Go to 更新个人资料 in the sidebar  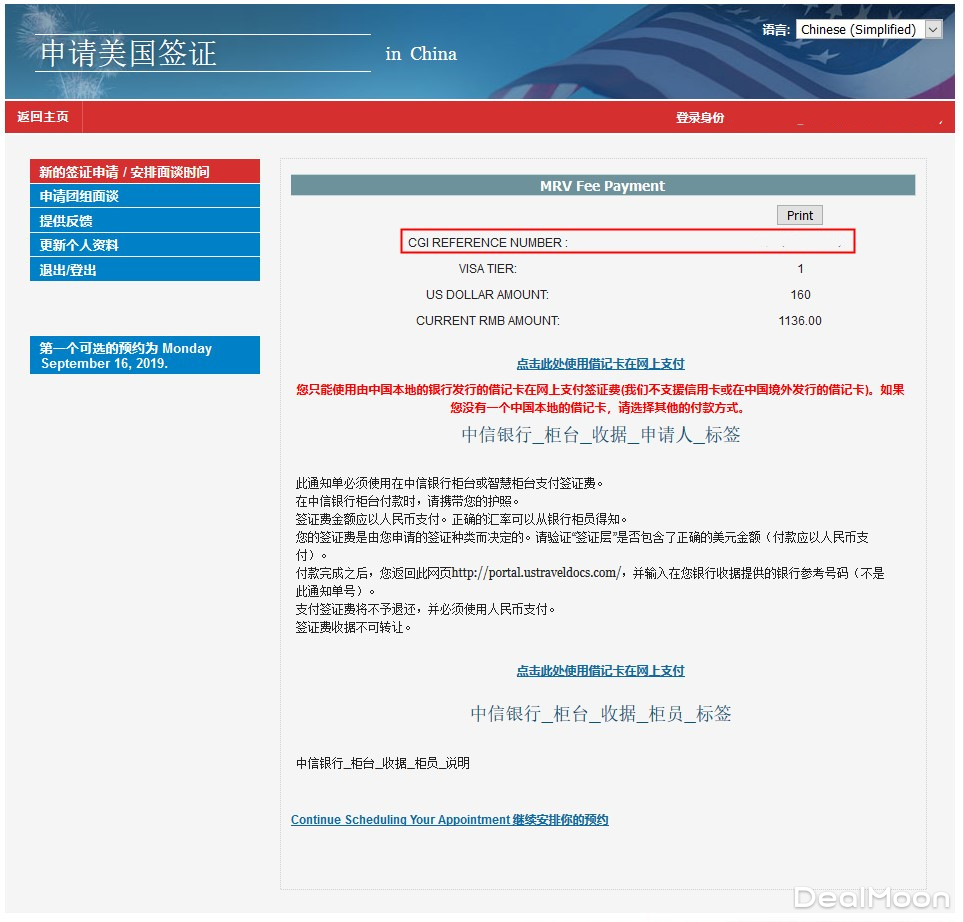coord(144,245)
